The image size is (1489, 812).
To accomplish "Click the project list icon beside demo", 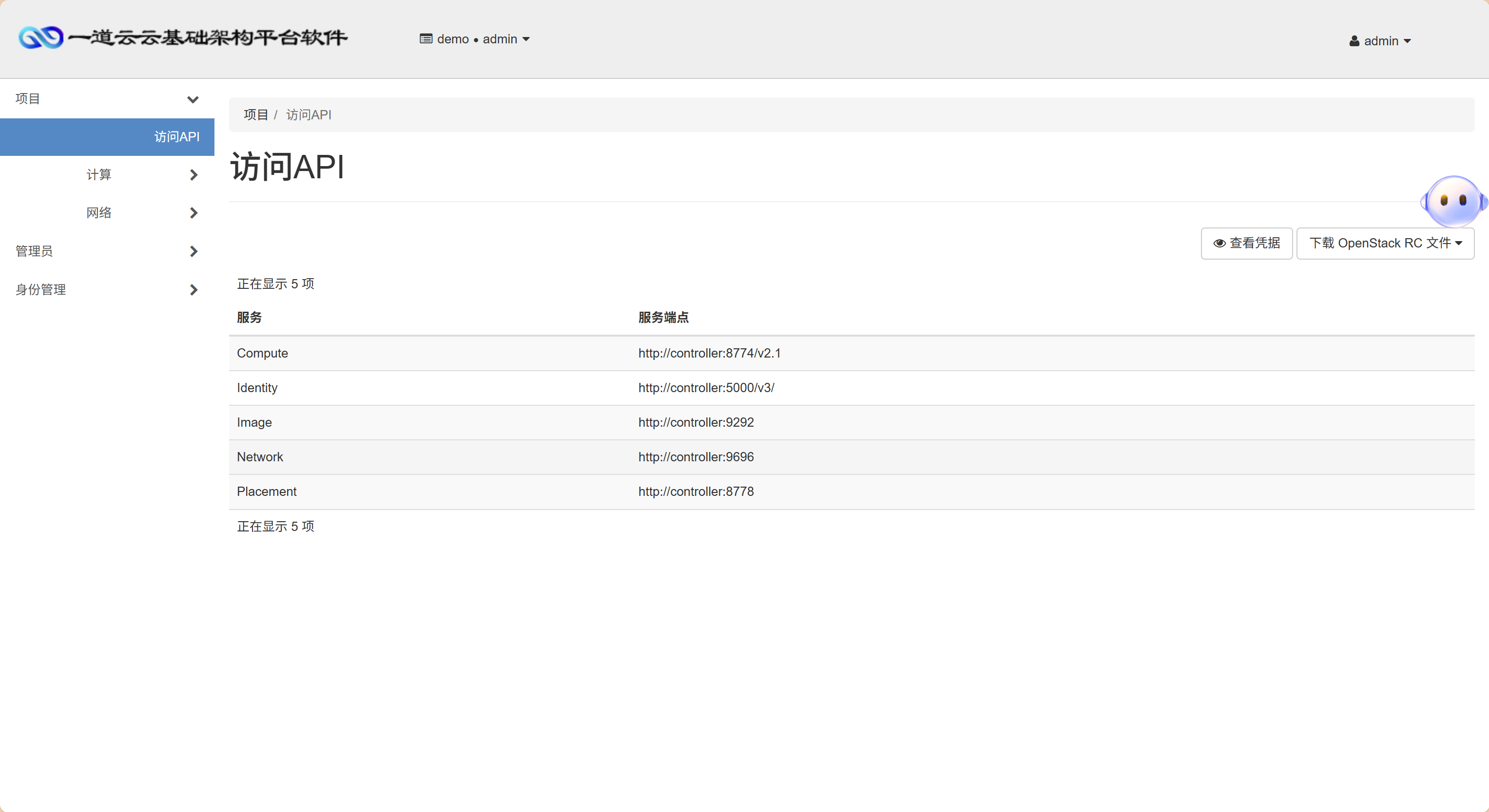I will 426,39.
